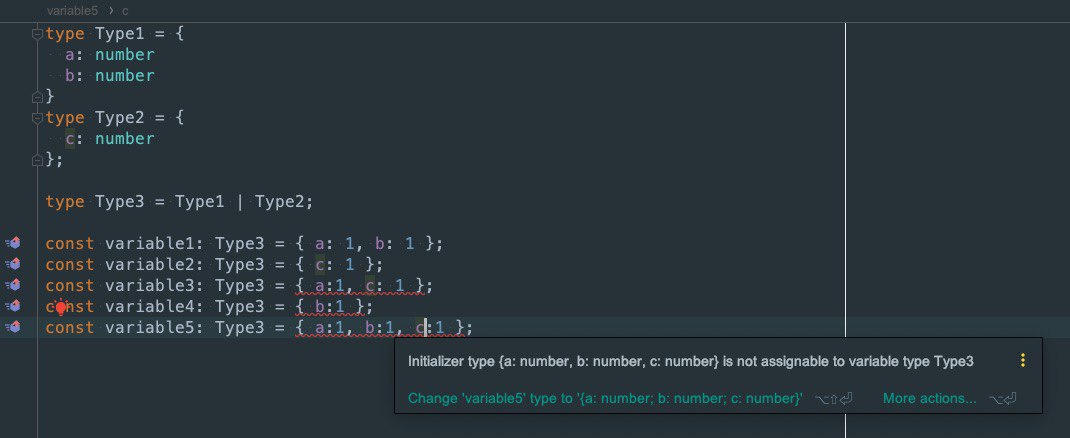Click highlighted property c in Type2

[70, 139]
